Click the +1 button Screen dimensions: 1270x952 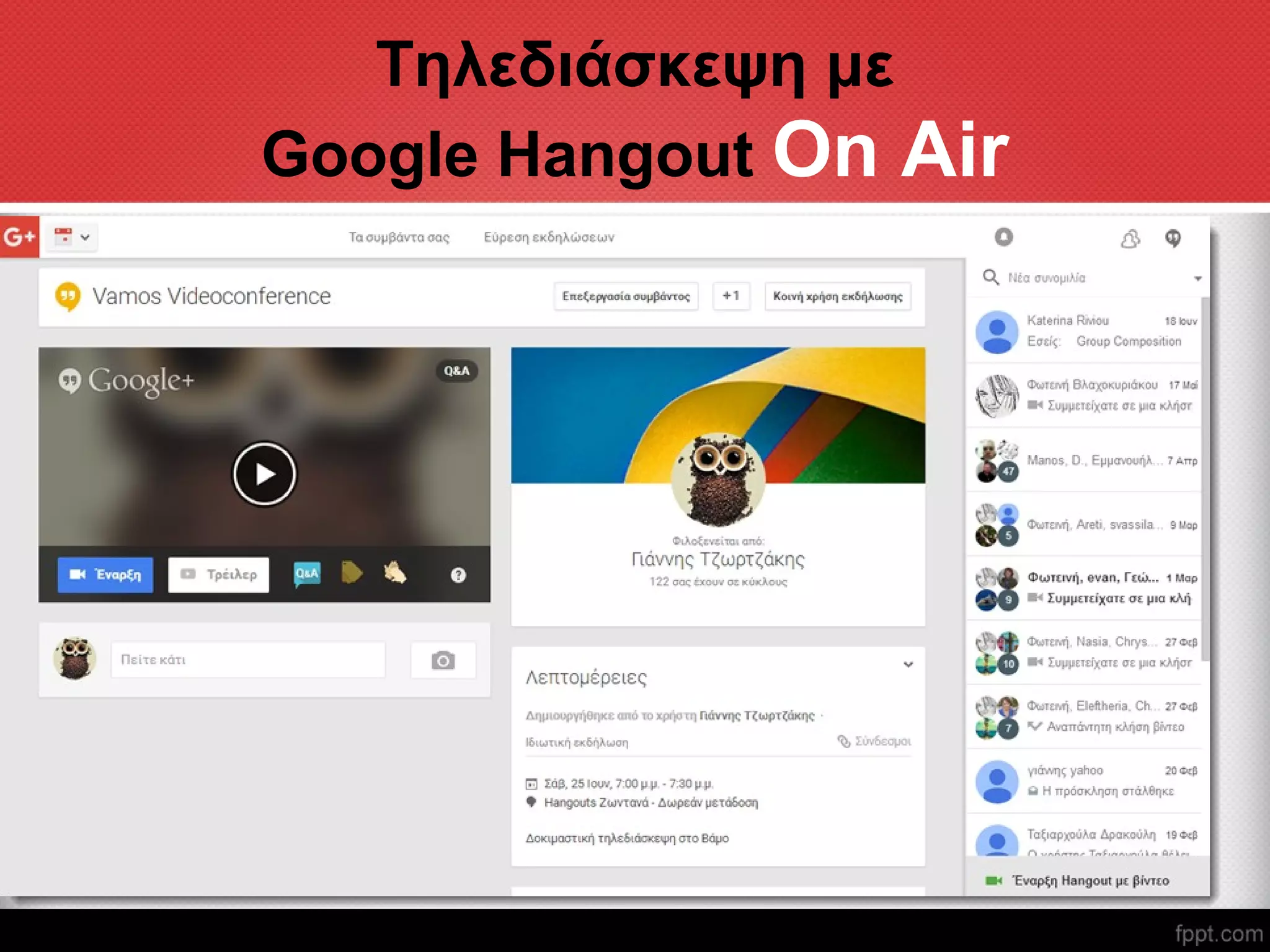(731, 296)
